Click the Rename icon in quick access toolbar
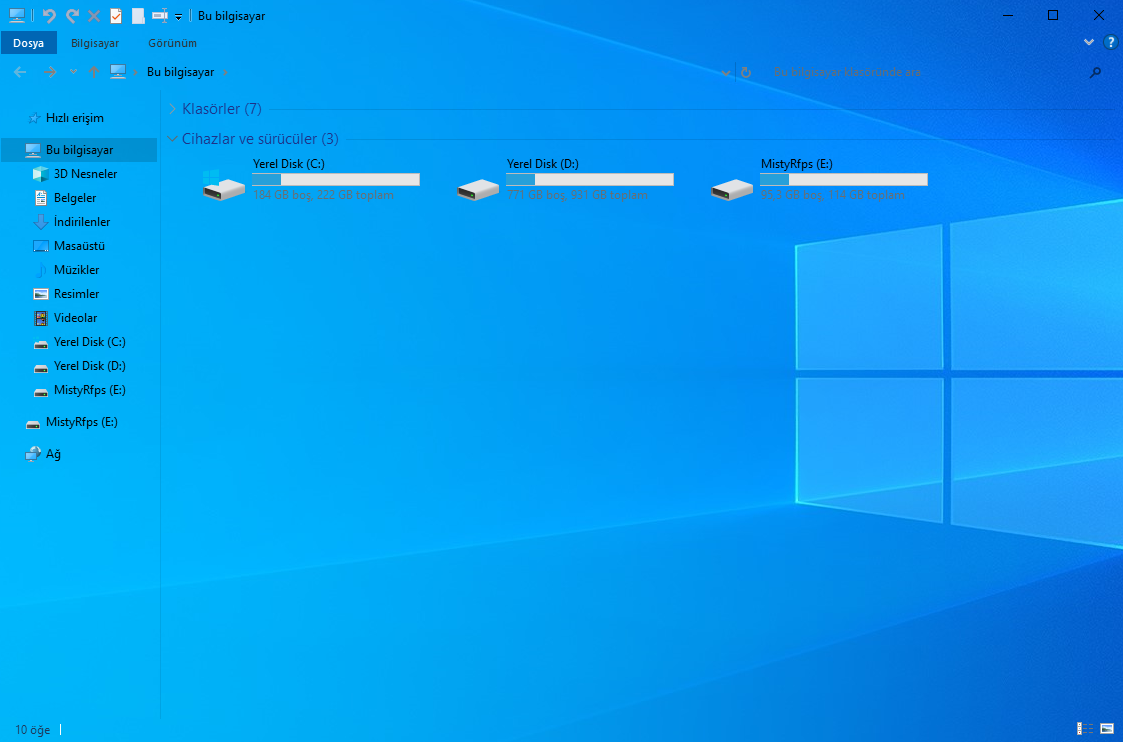Viewport: 1123px width, 742px height. 160,15
